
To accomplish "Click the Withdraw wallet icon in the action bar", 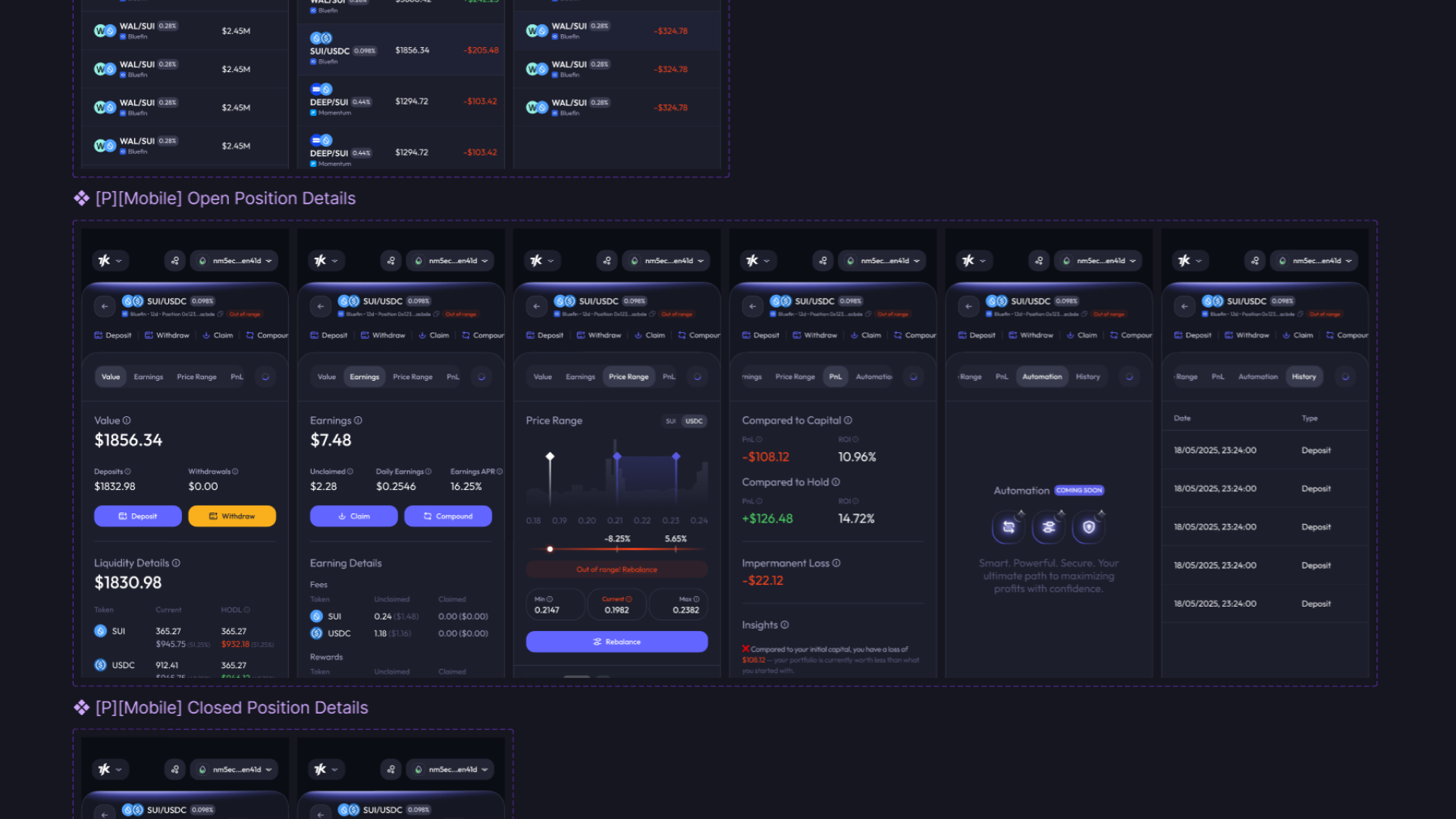I will (x=147, y=334).
